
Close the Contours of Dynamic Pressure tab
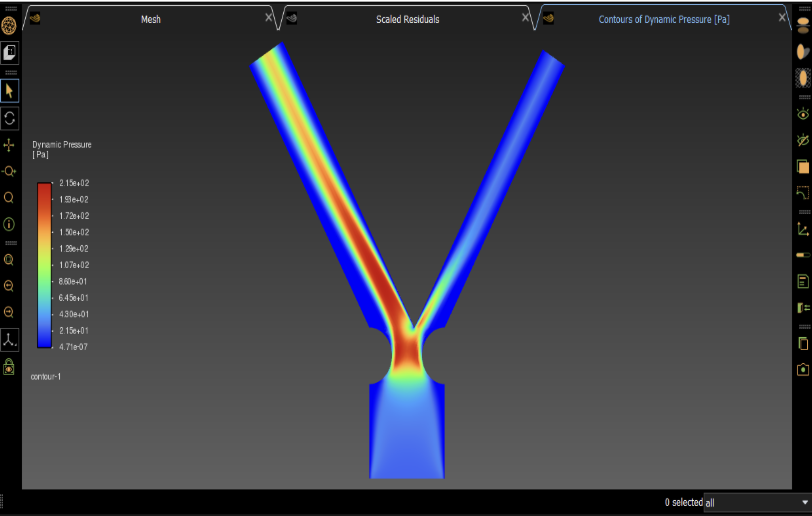pyautogui.click(x=782, y=17)
